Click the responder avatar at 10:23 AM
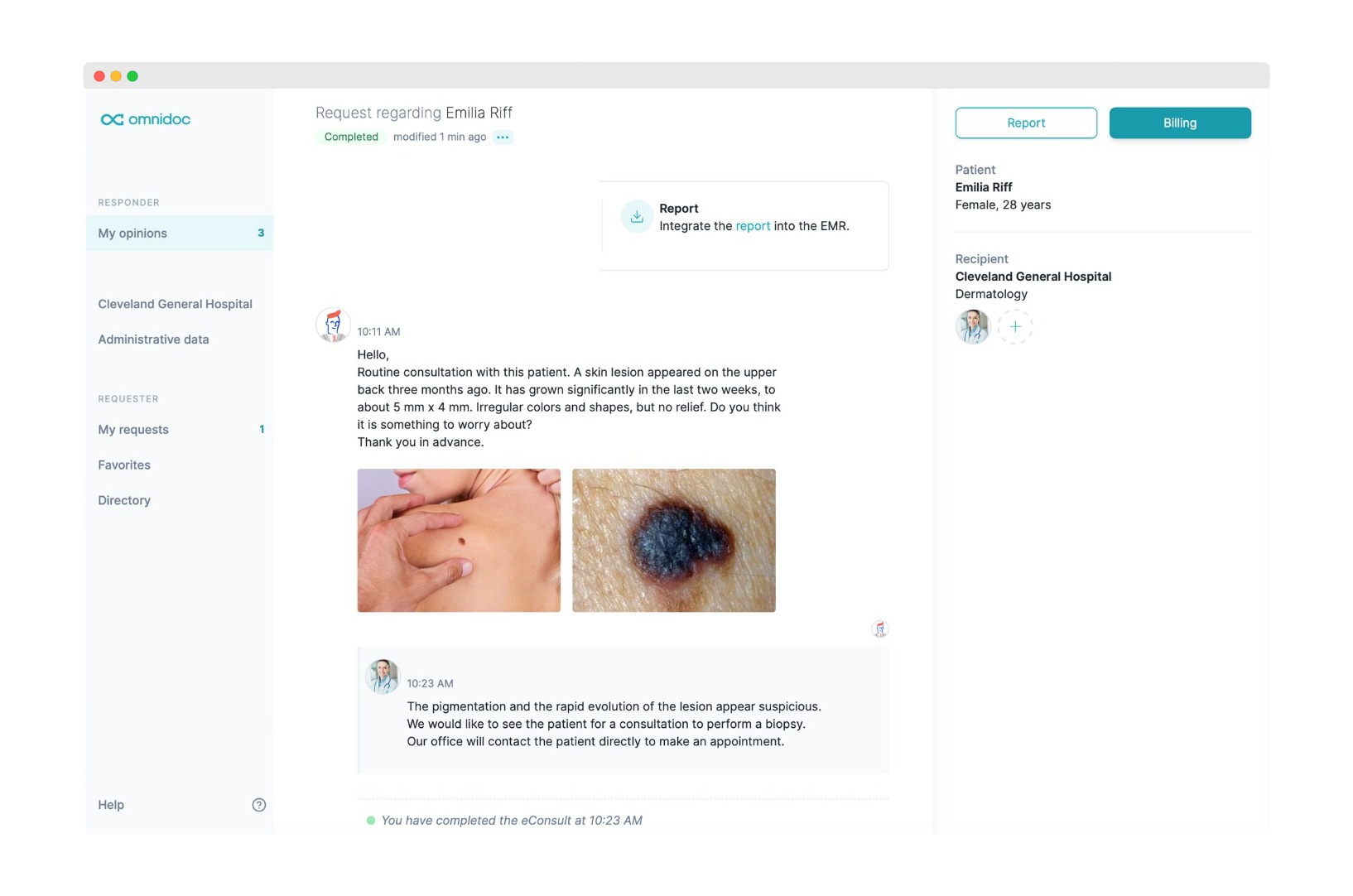The height and width of the screenshot is (896, 1353). pyautogui.click(x=383, y=677)
